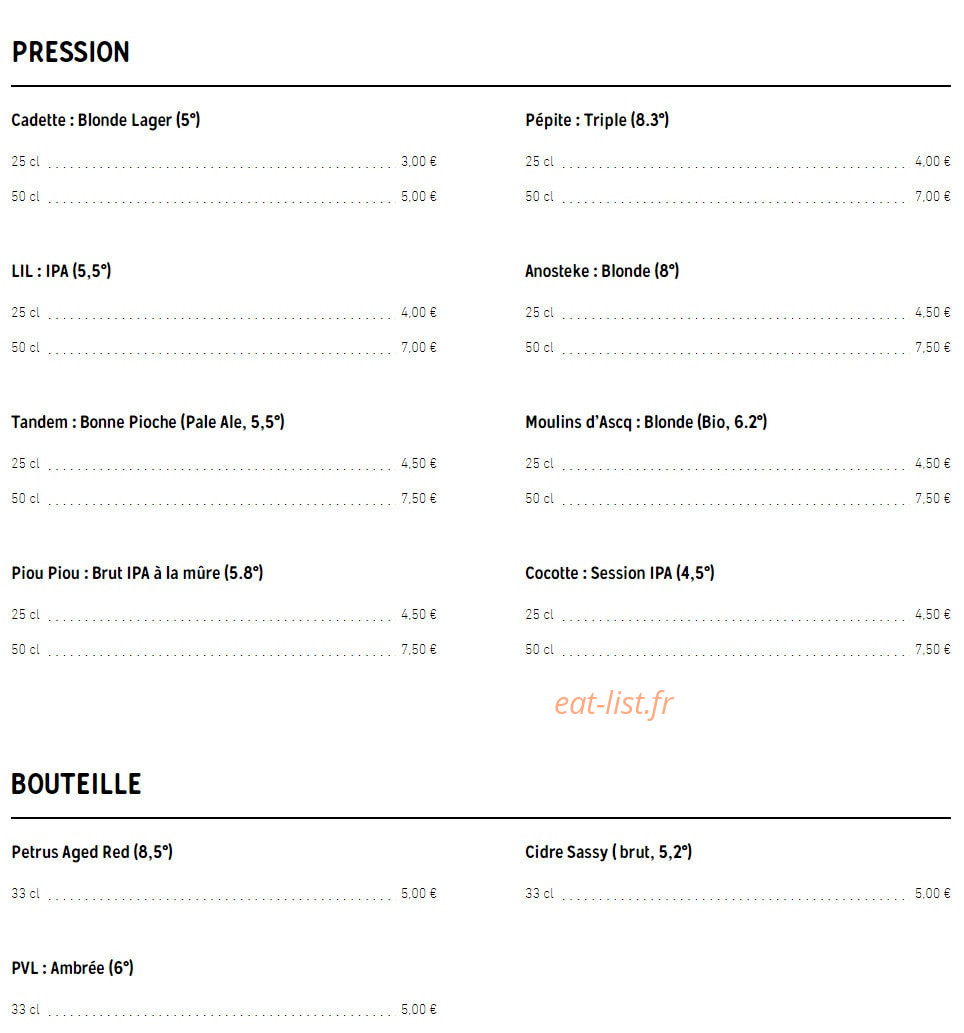964x1033 pixels.
Task: Click Piou Piou : Brut IPA à la mûre
Action: [x=137, y=572]
